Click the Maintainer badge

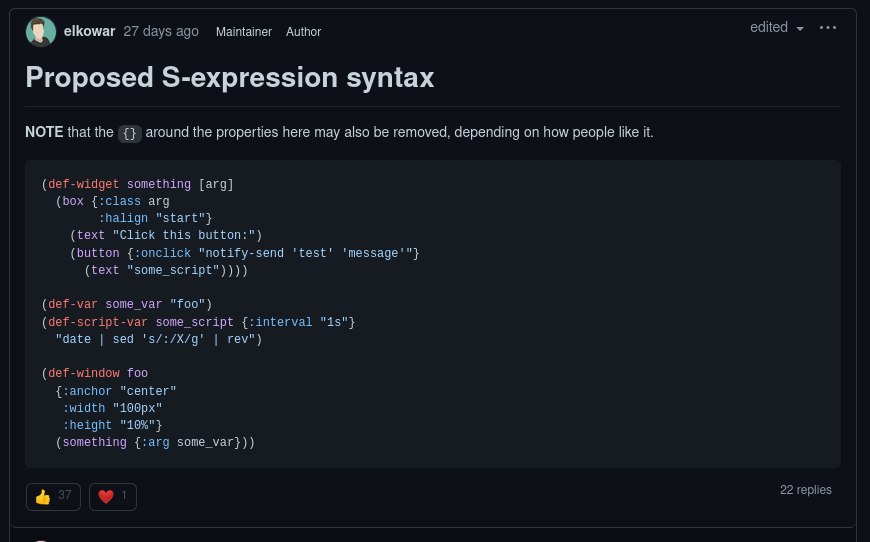244,32
